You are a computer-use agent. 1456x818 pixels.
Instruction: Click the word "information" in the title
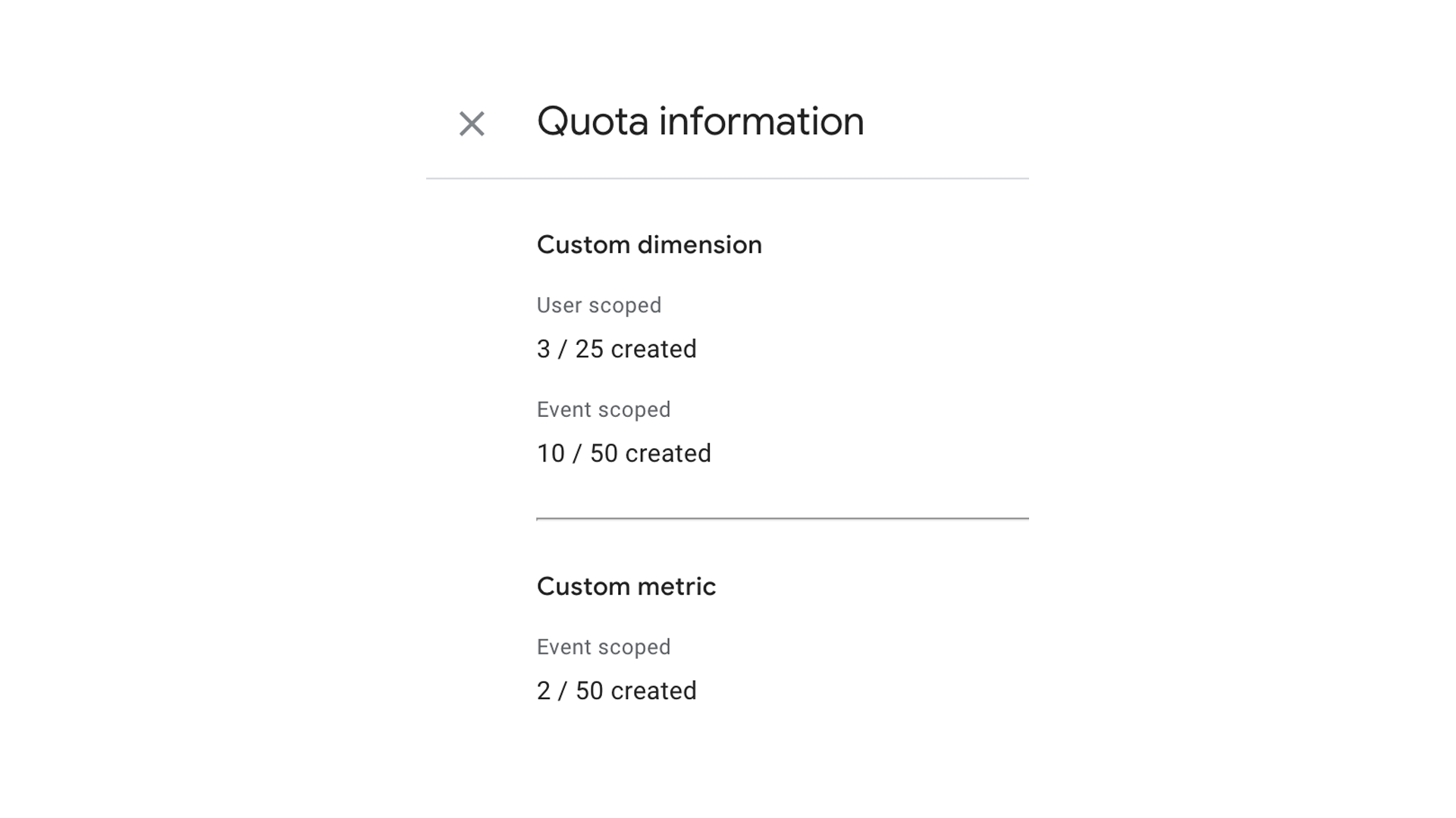point(761,121)
